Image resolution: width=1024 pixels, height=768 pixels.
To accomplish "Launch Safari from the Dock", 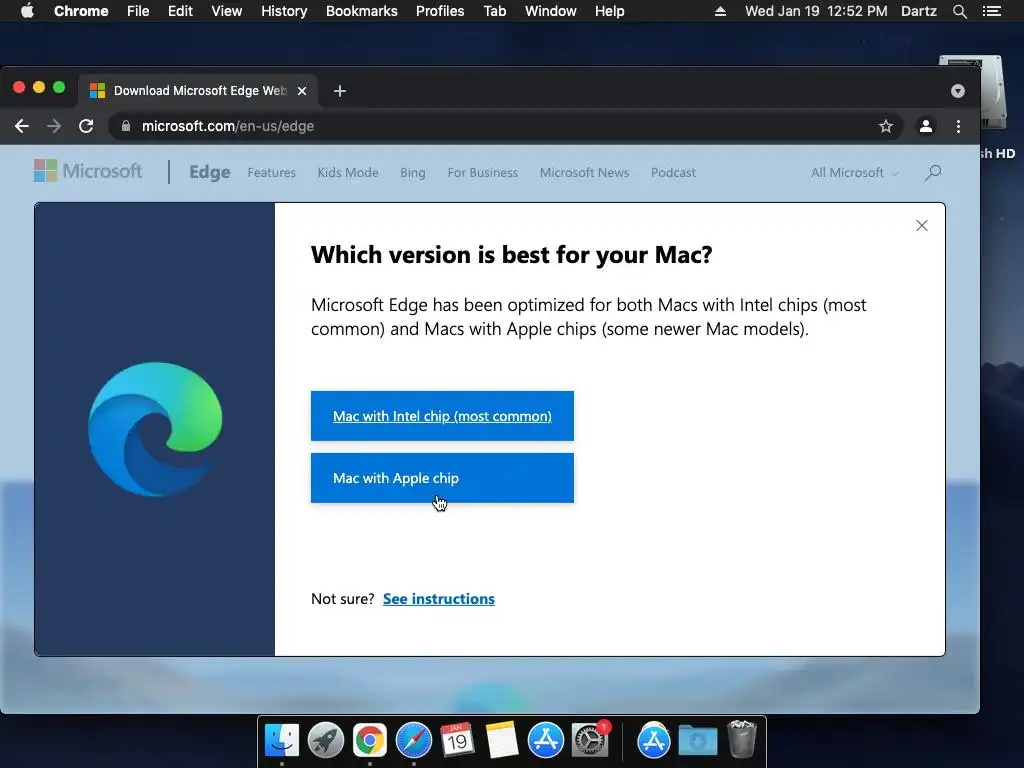I will pos(413,741).
